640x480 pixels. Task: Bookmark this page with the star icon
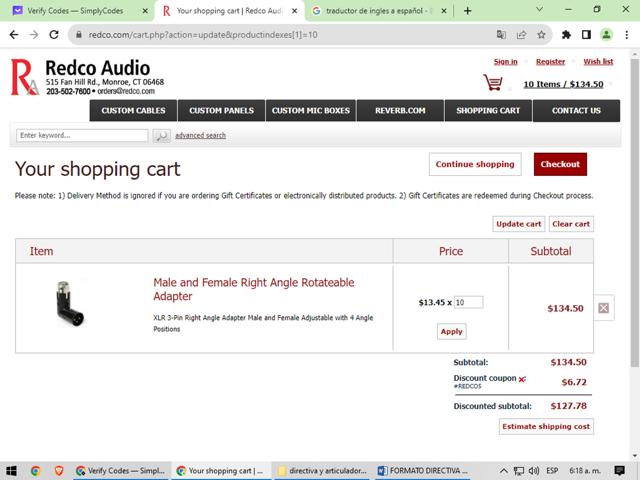click(x=541, y=35)
